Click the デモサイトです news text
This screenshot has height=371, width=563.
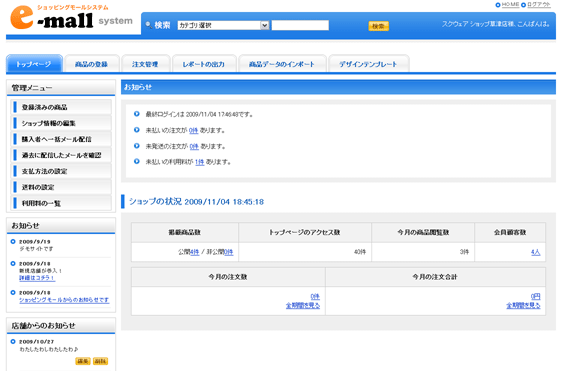[36, 249]
